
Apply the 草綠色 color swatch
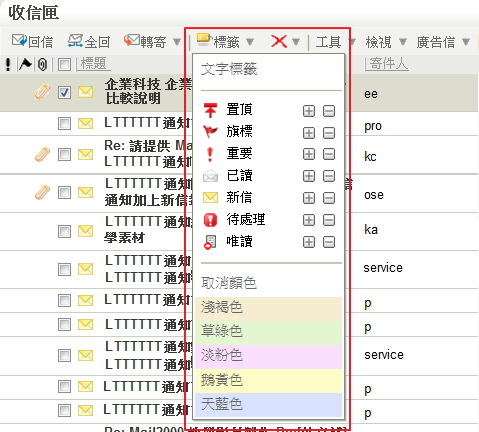(x=269, y=333)
